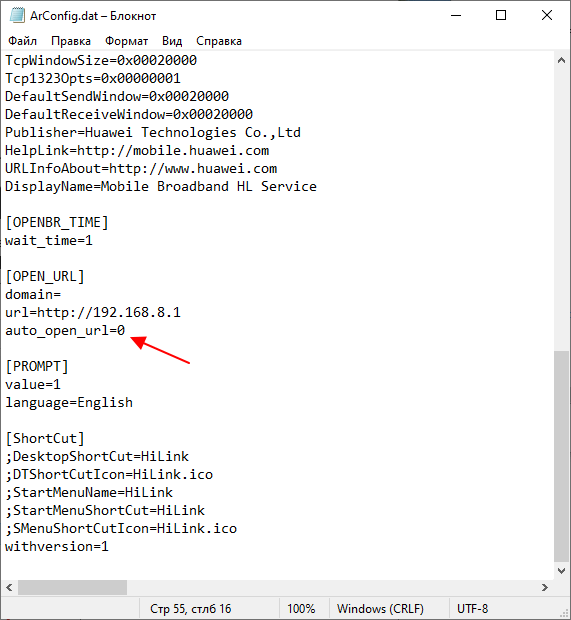Click the horizontal scrollbar right arrow

coord(545,588)
